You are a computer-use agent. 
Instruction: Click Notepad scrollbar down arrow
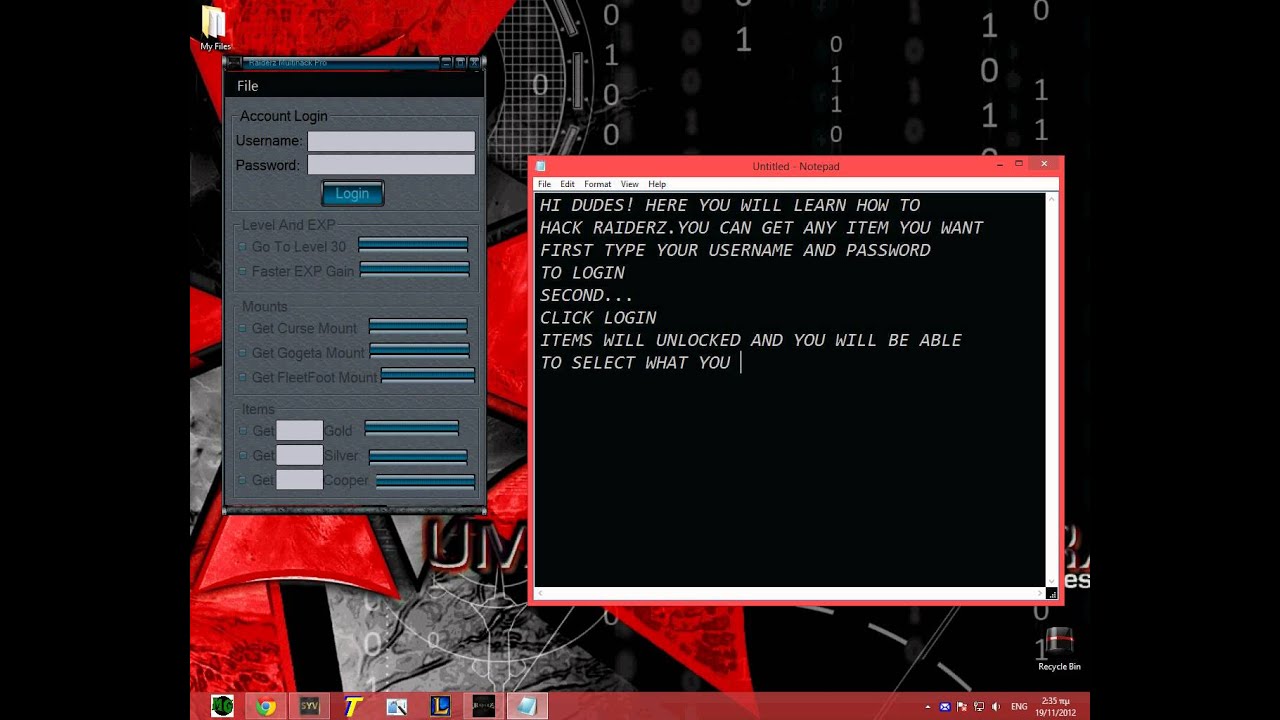coord(1052,581)
